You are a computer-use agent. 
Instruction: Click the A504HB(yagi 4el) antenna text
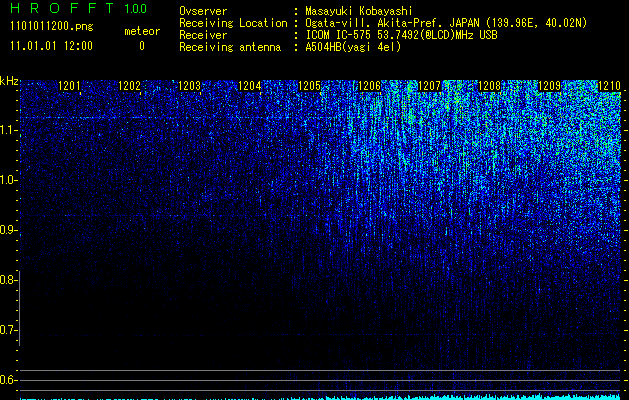pyautogui.click(x=353, y=47)
